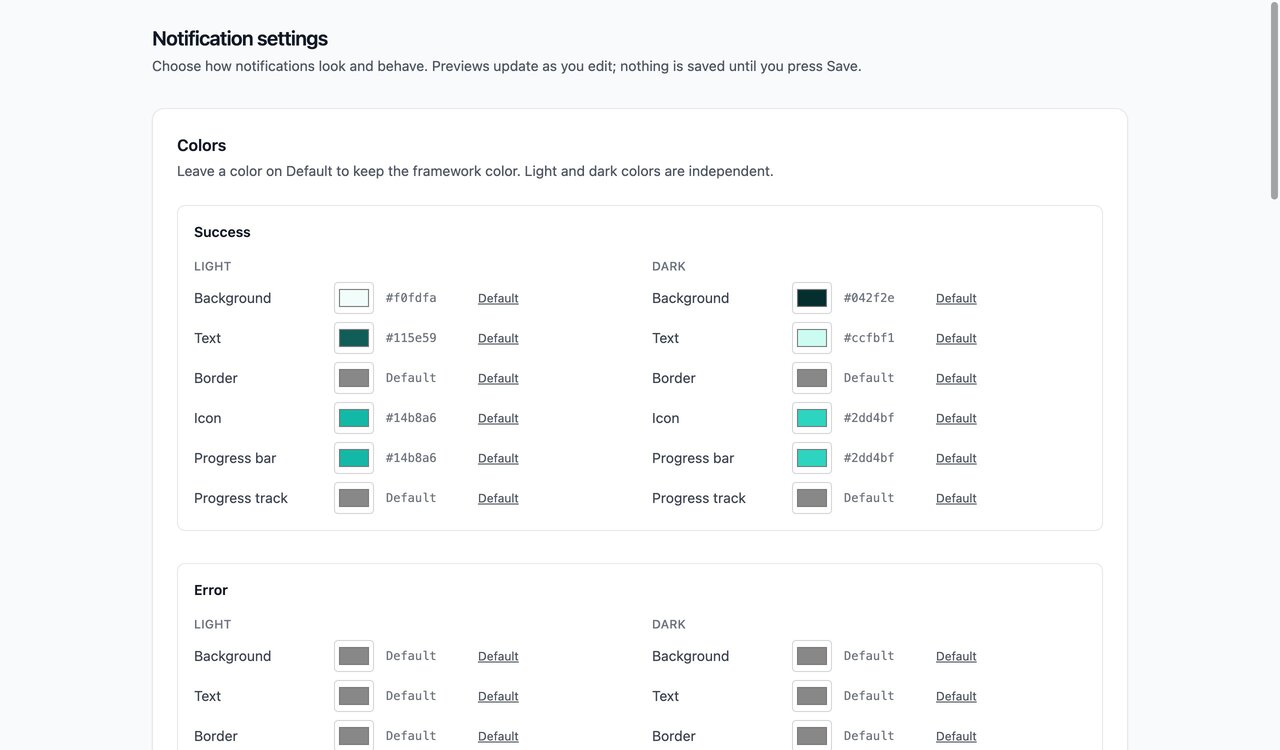The width and height of the screenshot is (1280, 750).
Task: Open Error dark Text color swatch
Action: (812, 696)
